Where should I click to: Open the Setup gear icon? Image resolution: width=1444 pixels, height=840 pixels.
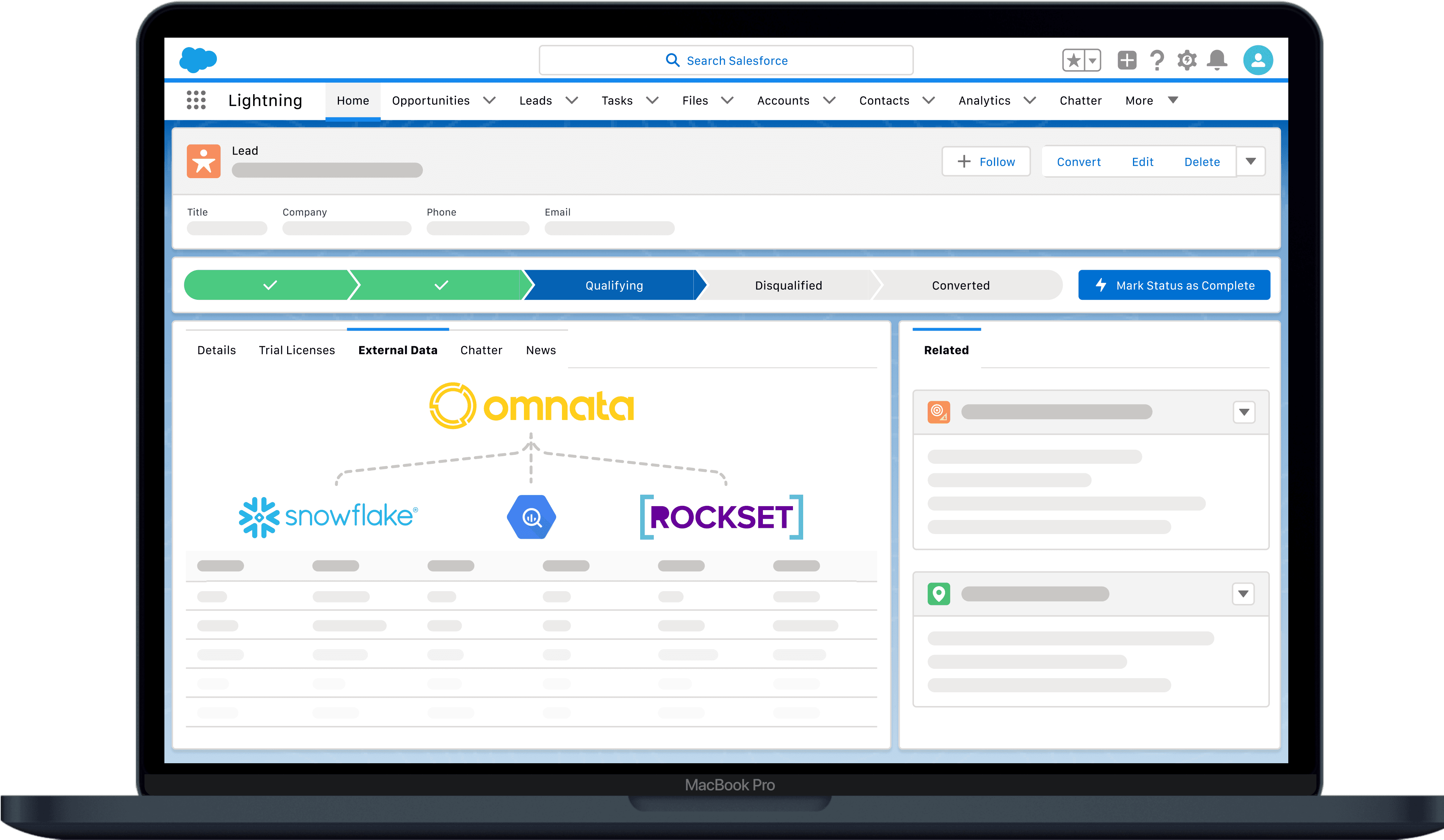1187,60
